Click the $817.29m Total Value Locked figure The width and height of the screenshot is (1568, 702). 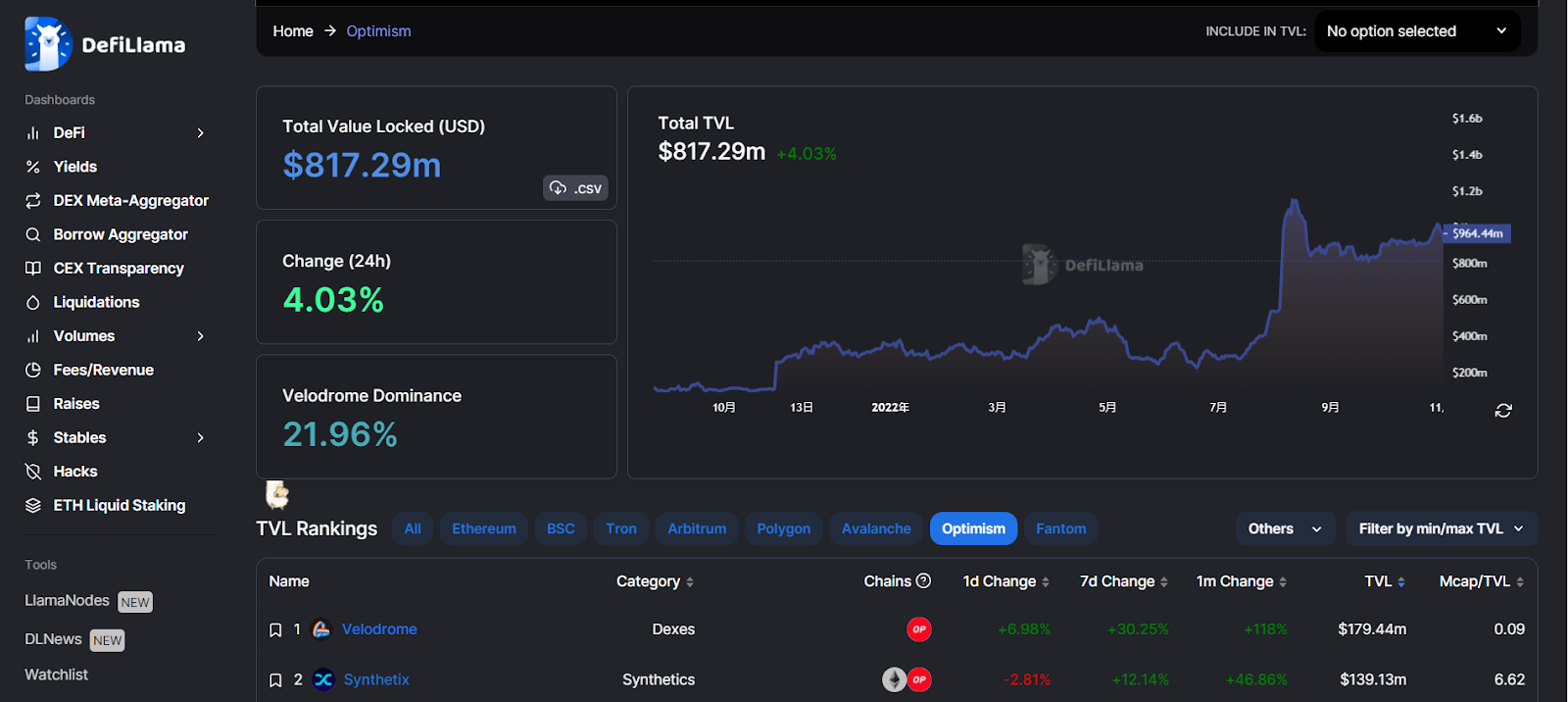click(x=362, y=165)
